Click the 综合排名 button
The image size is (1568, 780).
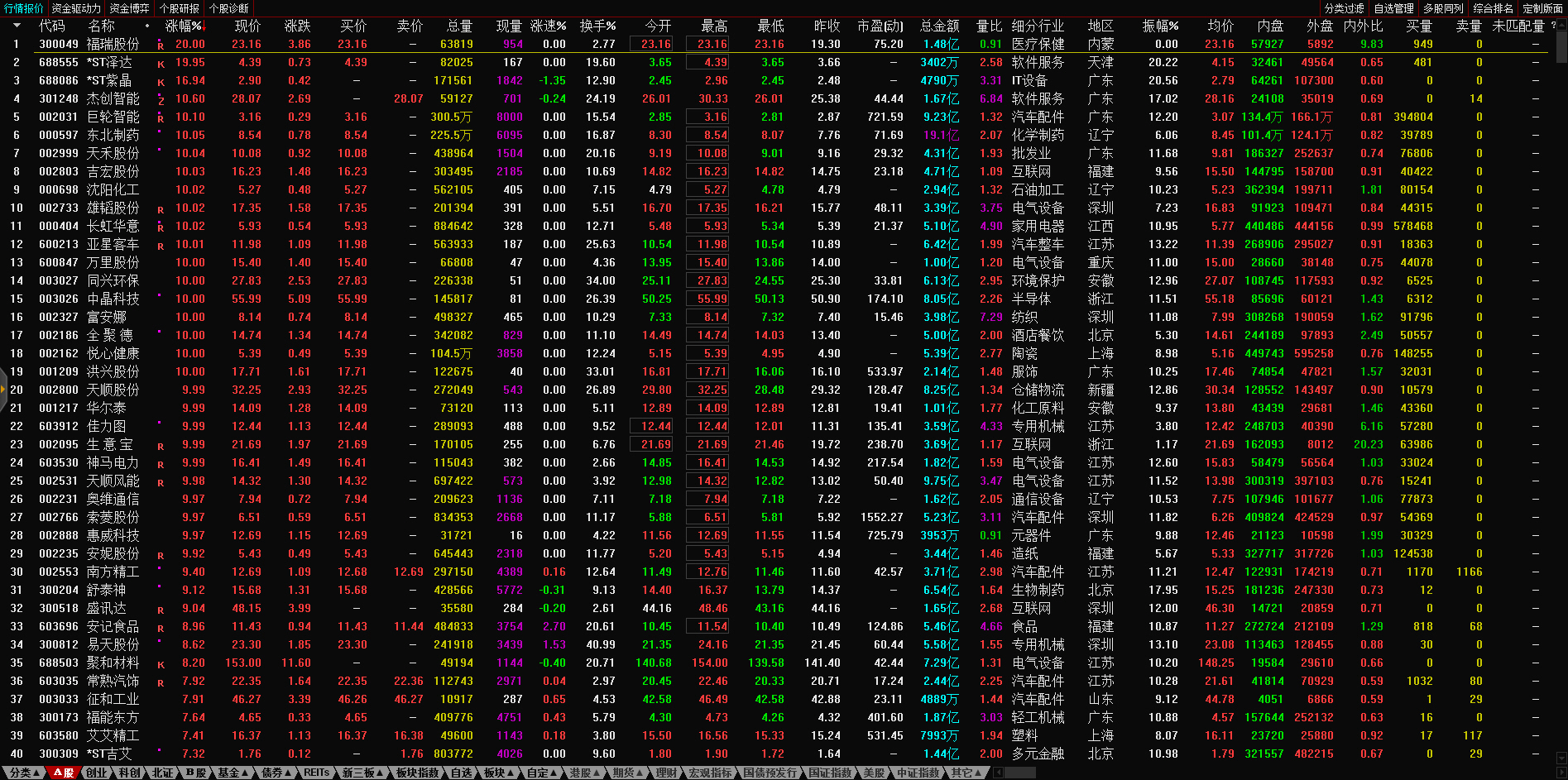pos(1493,8)
